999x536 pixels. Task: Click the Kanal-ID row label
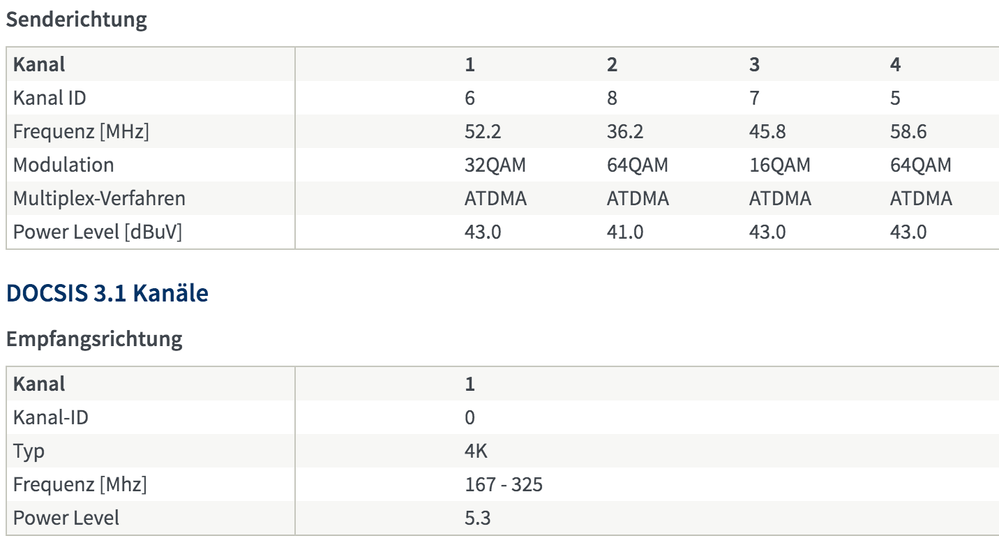[50, 417]
